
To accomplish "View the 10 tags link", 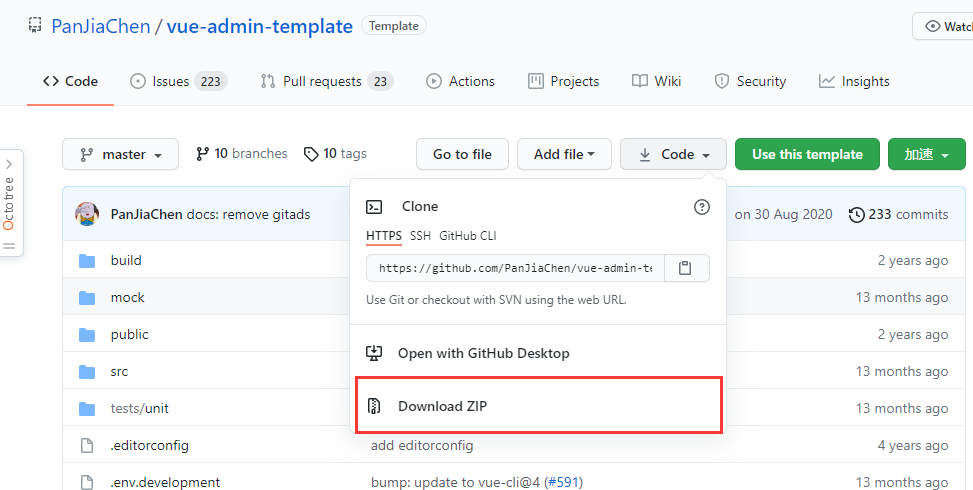I will point(335,154).
